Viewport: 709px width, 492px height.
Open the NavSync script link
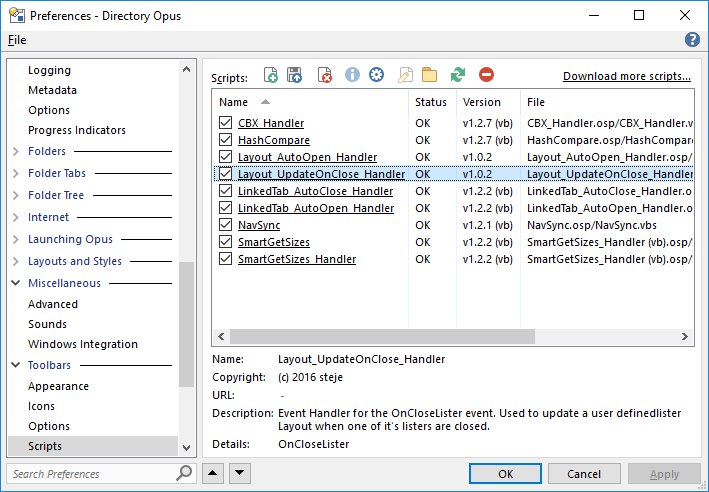point(259,225)
